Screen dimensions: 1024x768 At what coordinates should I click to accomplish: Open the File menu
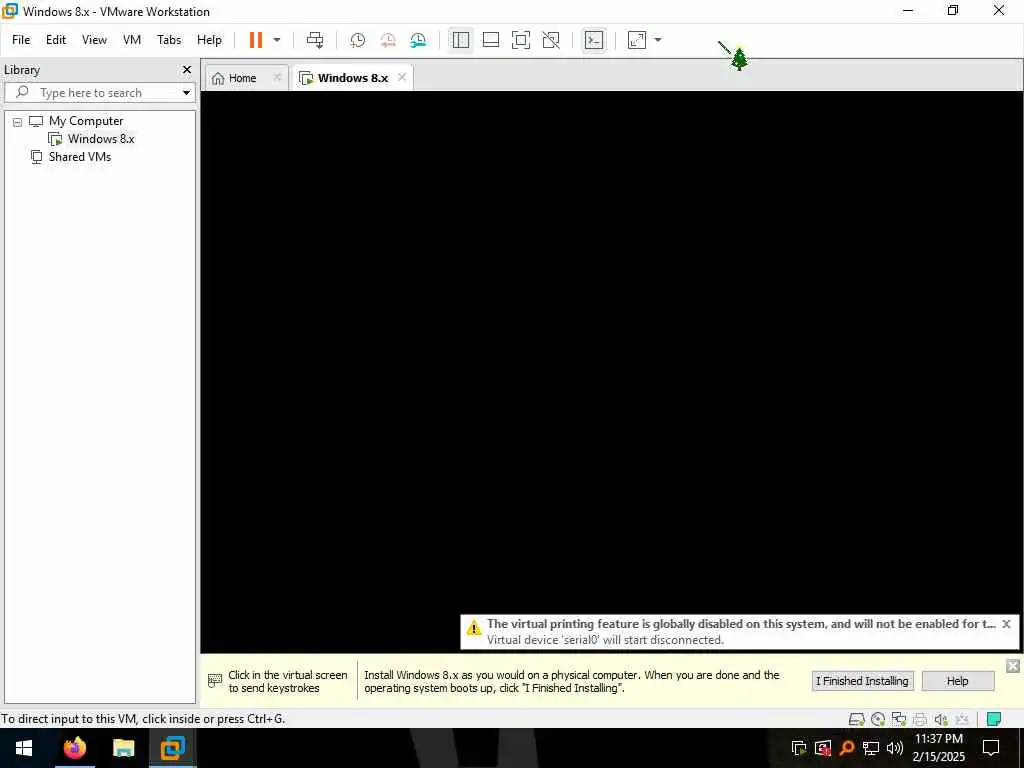pos(21,40)
